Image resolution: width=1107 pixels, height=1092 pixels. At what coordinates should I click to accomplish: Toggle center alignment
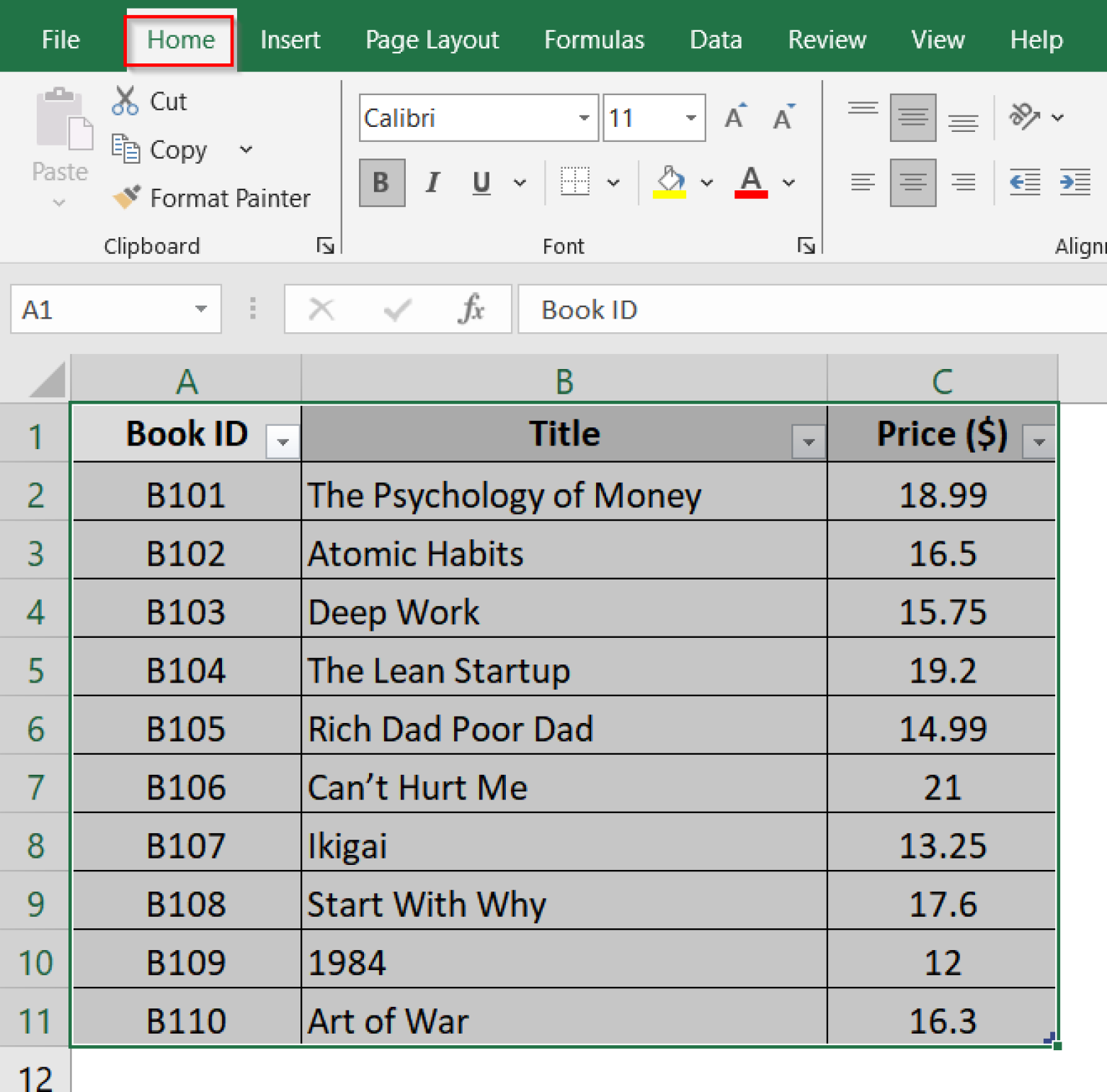coord(913,182)
